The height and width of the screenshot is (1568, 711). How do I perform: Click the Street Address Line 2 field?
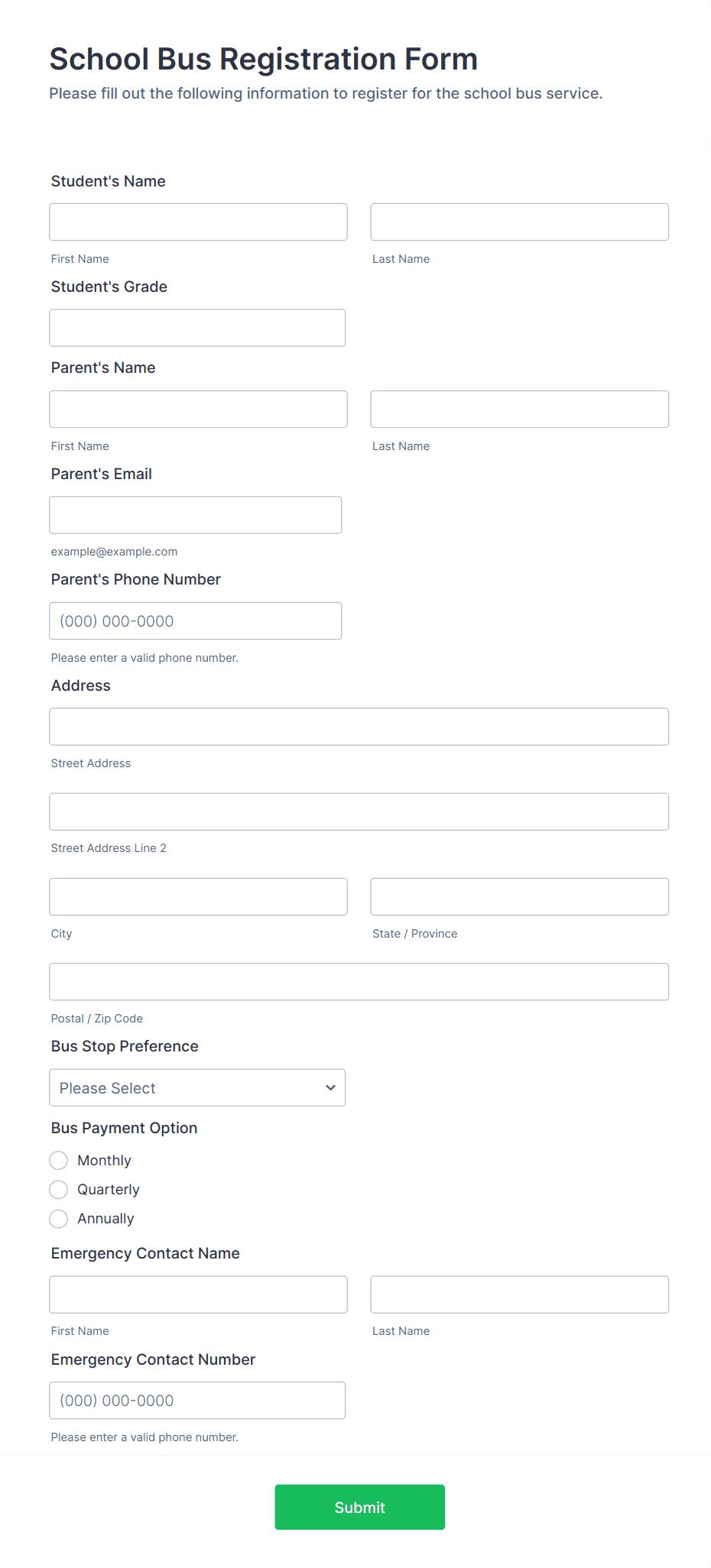point(359,812)
